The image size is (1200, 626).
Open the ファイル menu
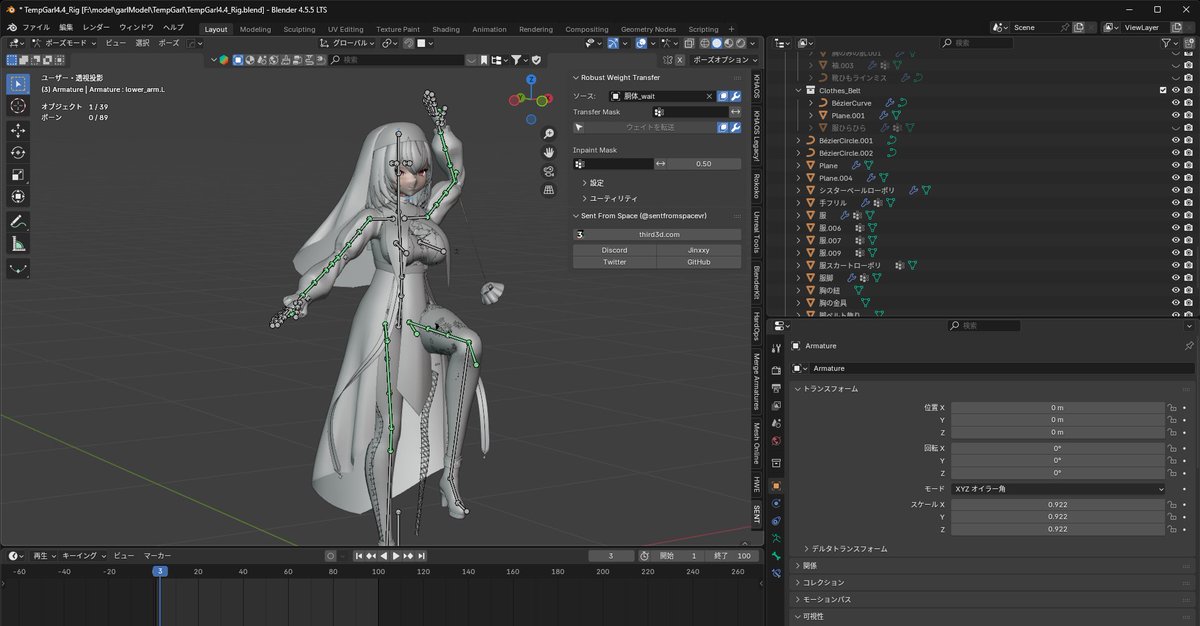pos(36,28)
